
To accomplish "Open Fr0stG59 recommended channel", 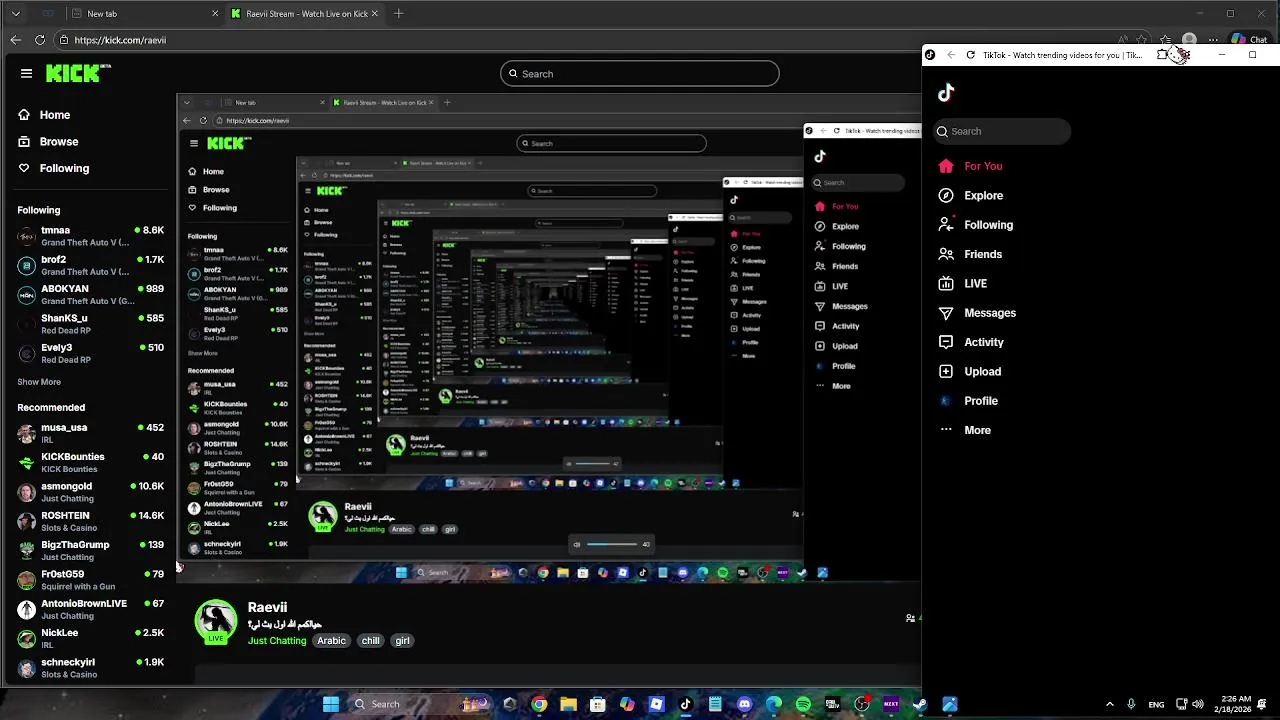I will coord(90,580).
